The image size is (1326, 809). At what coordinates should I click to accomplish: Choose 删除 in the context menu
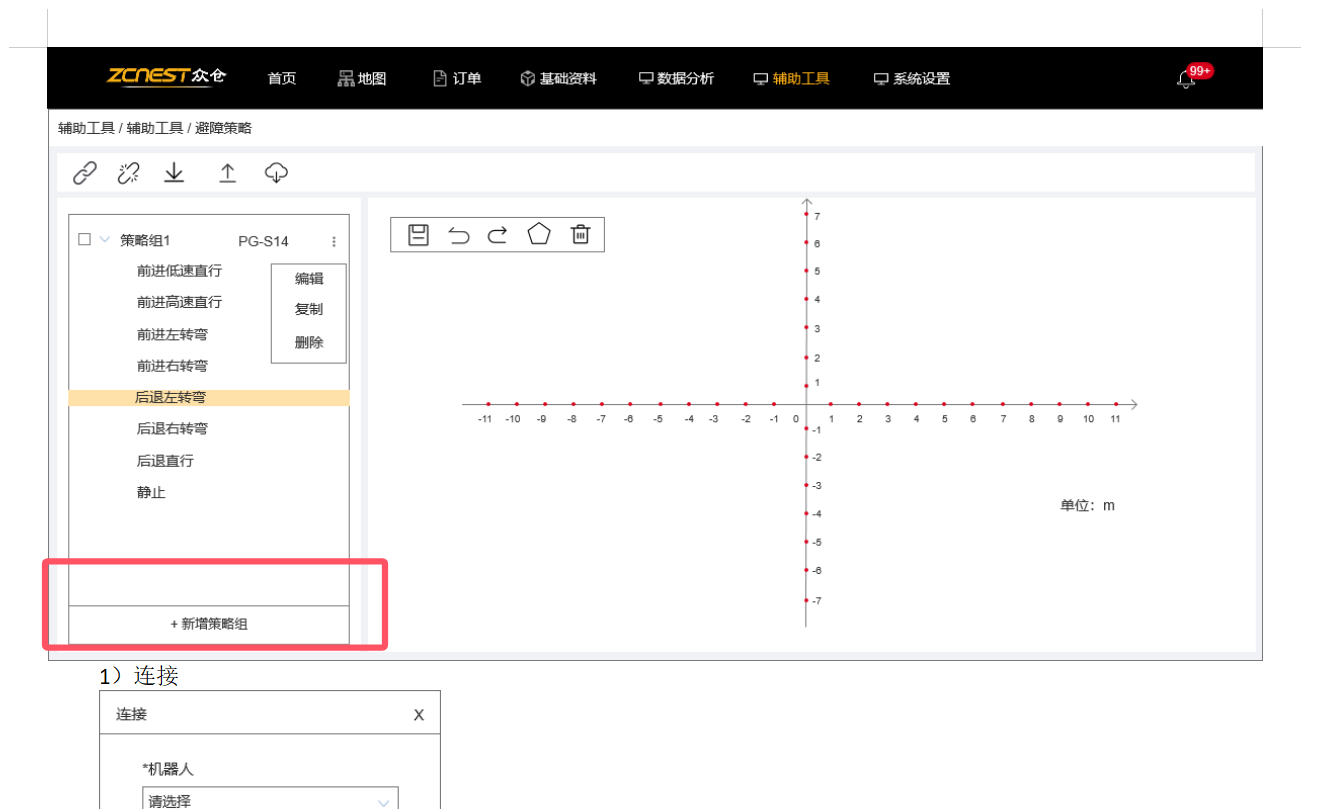[309, 342]
